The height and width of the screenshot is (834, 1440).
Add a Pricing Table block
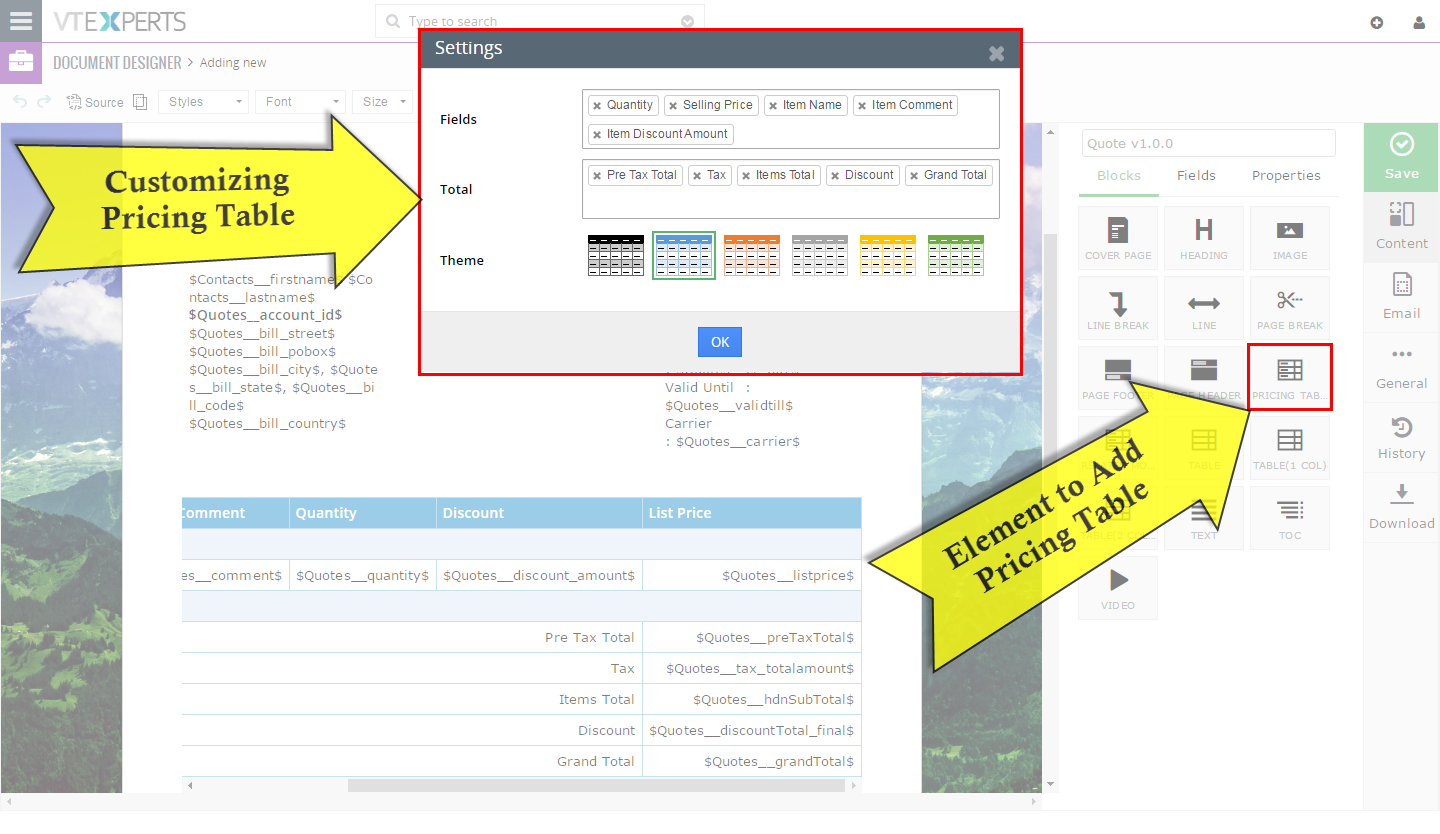pos(1290,378)
